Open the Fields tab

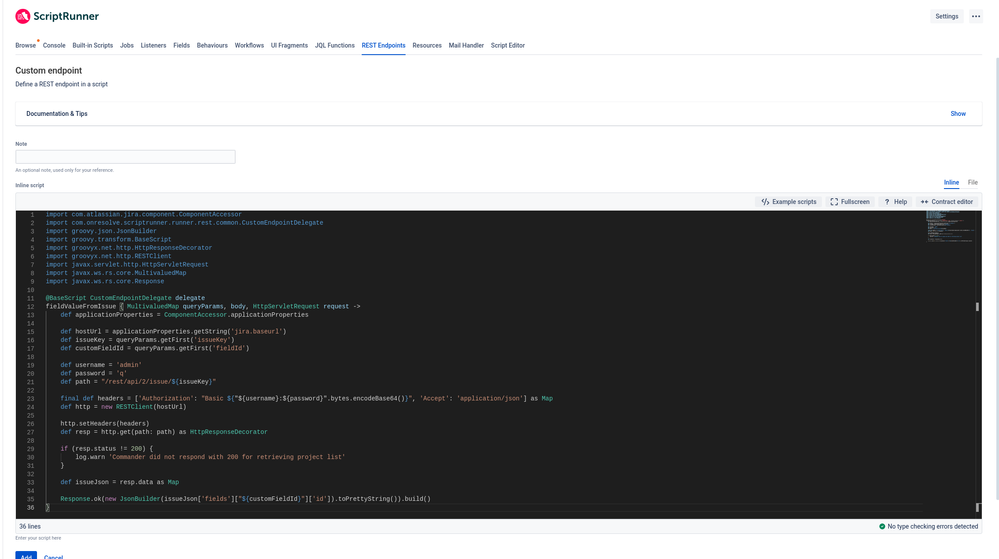pyautogui.click(x=182, y=45)
